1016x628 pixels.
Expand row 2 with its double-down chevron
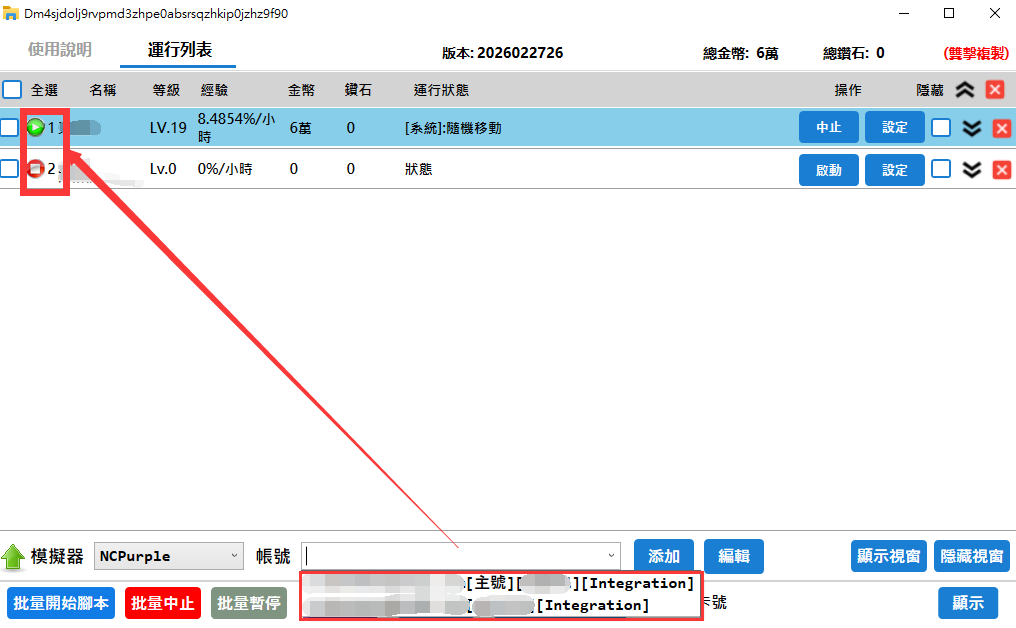coord(971,170)
